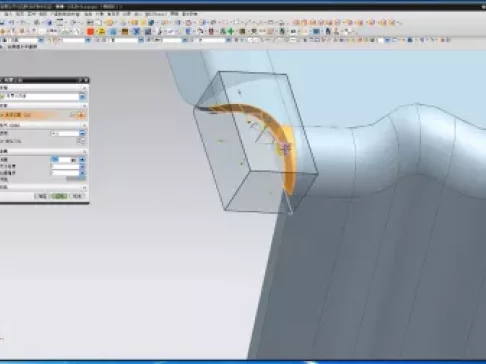
Task: Click the Cancel button at the dialog's bottom right
Action: pos(77,196)
